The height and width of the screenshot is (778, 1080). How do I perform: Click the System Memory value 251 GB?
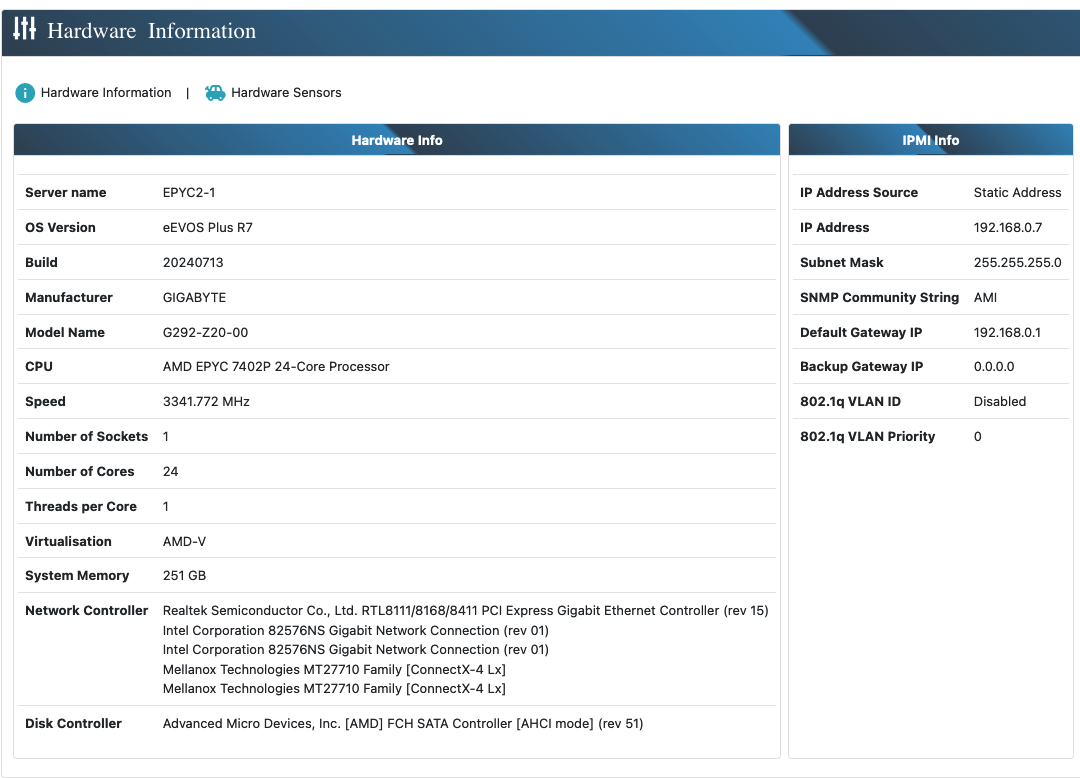[x=184, y=576]
